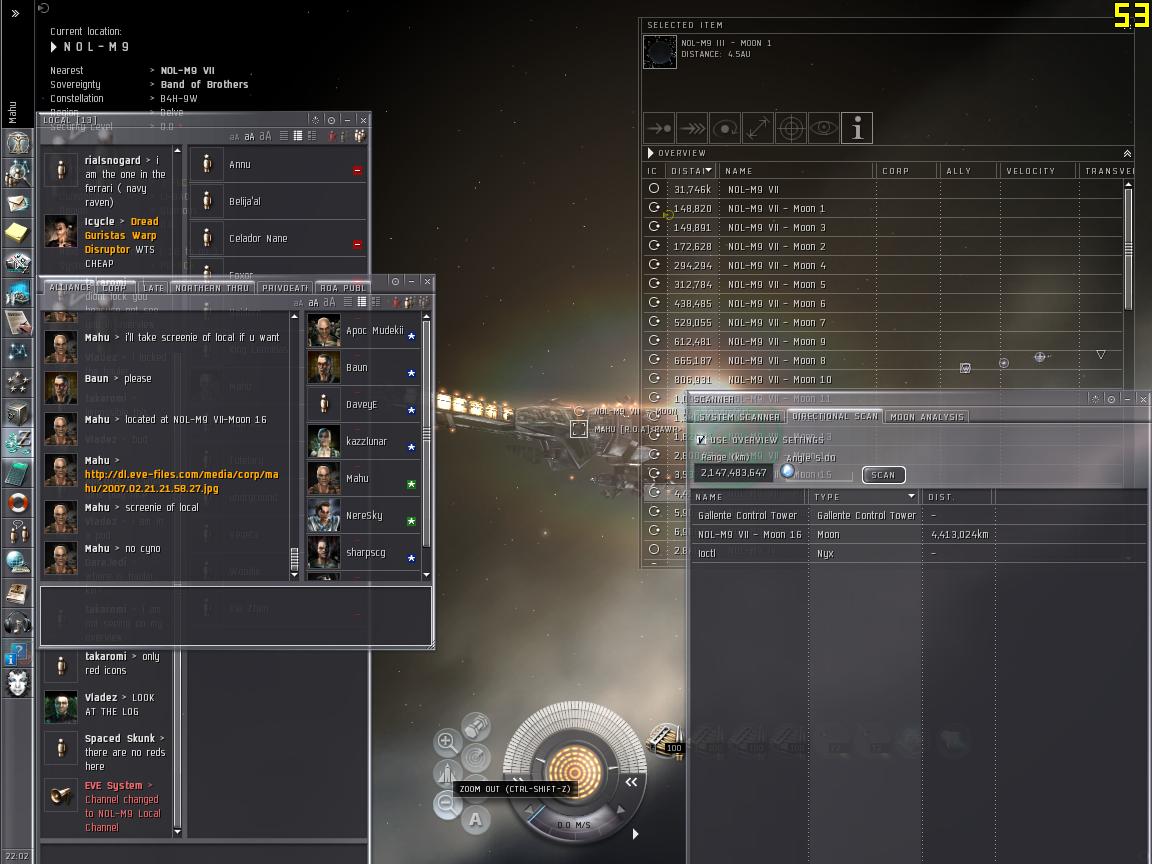This screenshot has width=1152, height=864.
Task: Click the Approach icon in Selected Item
Action: point(659,128)
